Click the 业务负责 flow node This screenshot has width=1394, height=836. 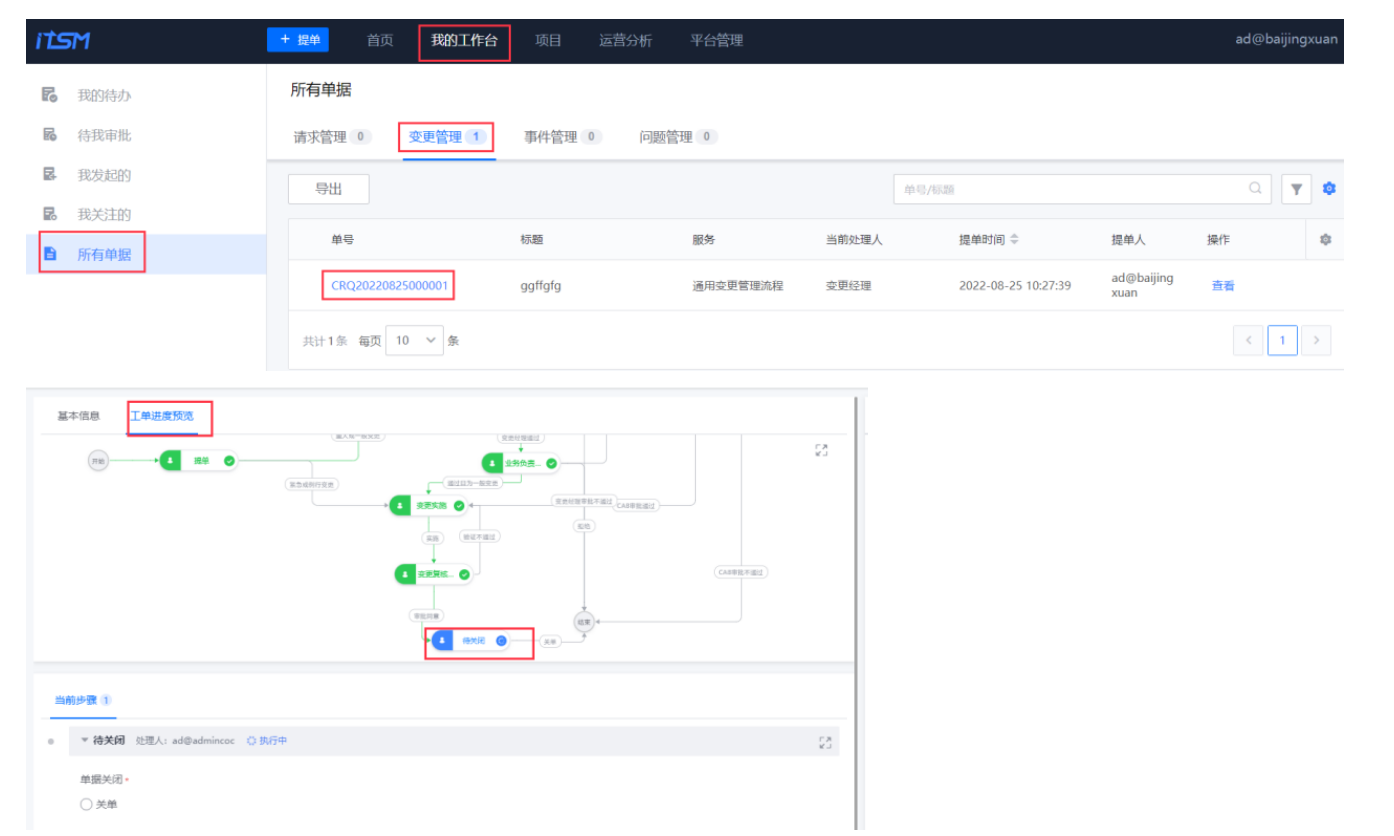[x=521, y=463]
